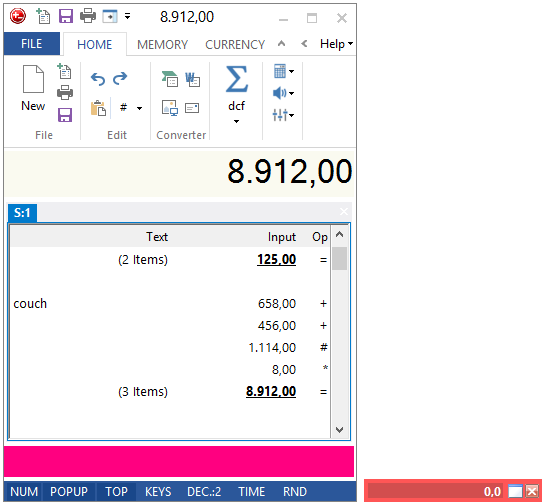Redo the last undone action
The width and height of the screenshot is (545, 504).
(x=120, y=78)
